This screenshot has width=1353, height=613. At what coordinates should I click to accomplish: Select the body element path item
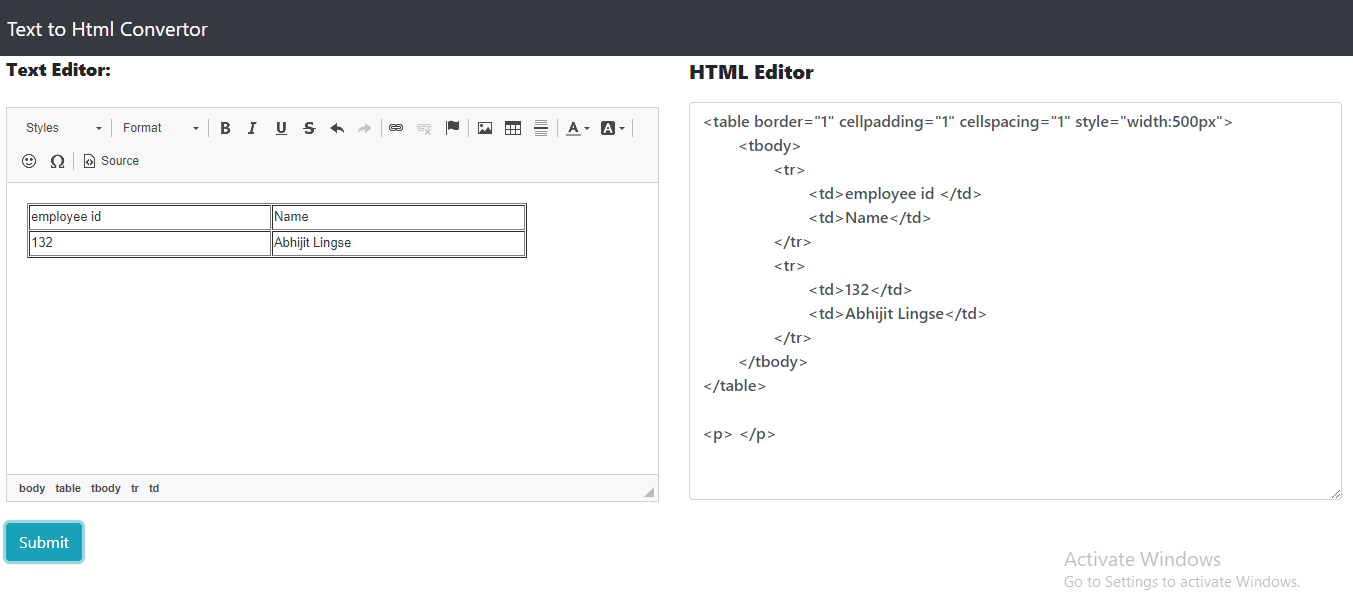[x=32, y=488]
